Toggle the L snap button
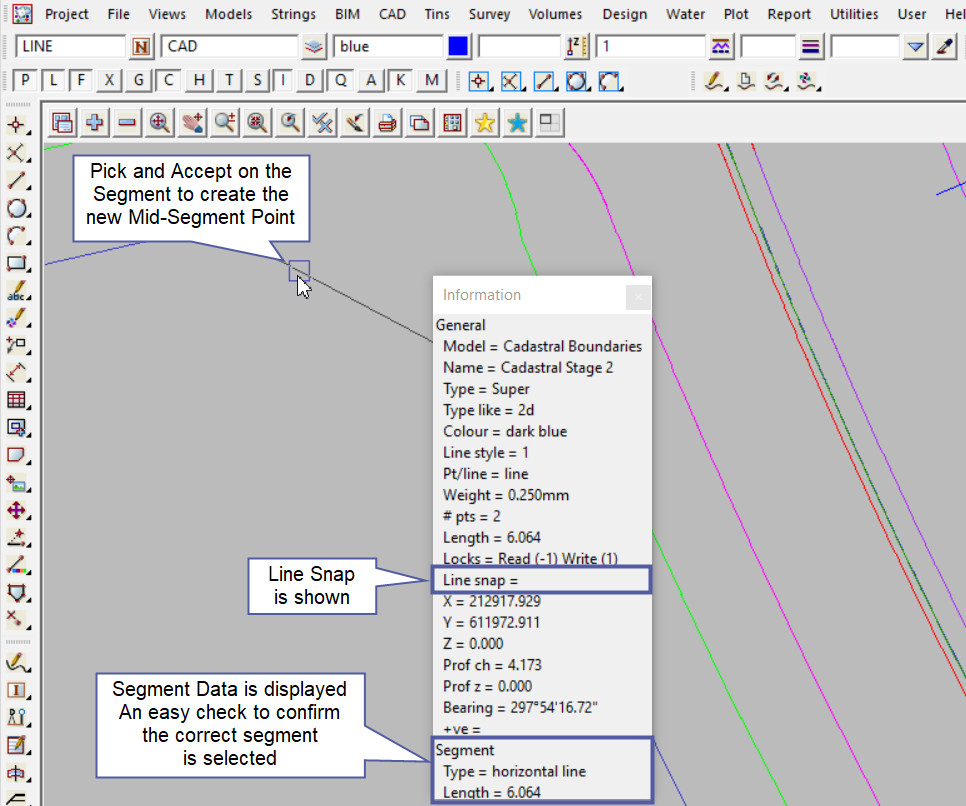Viewport: 966px width, 806px height. [x=54, y=81]
